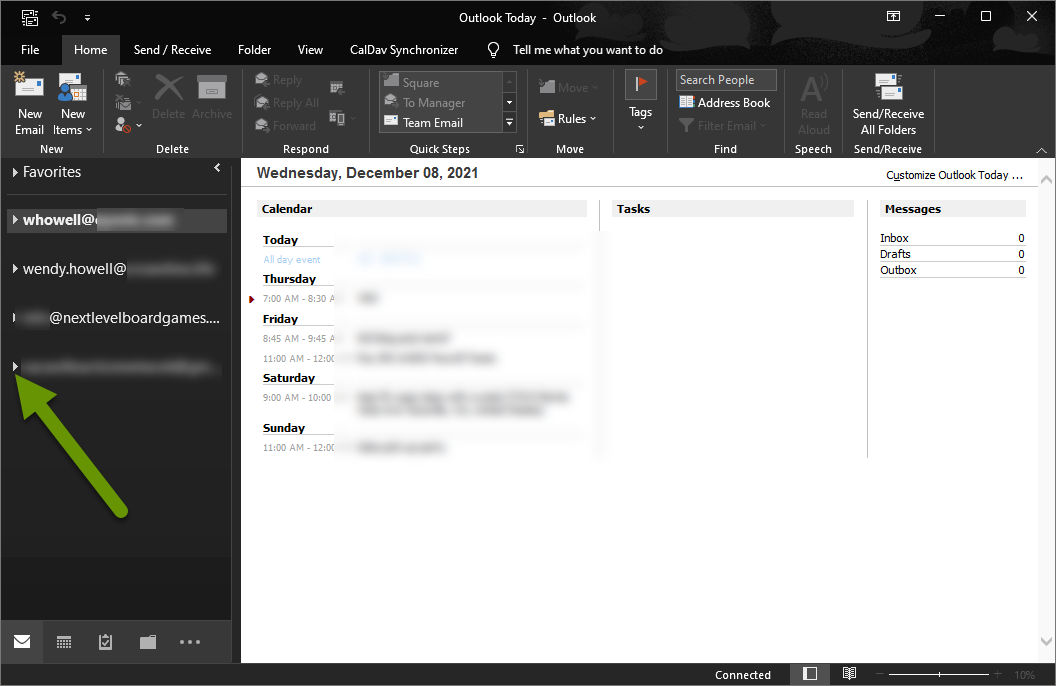The image size is (1056, 686).
Task: Click the Reply button
Action: point(278,79)
